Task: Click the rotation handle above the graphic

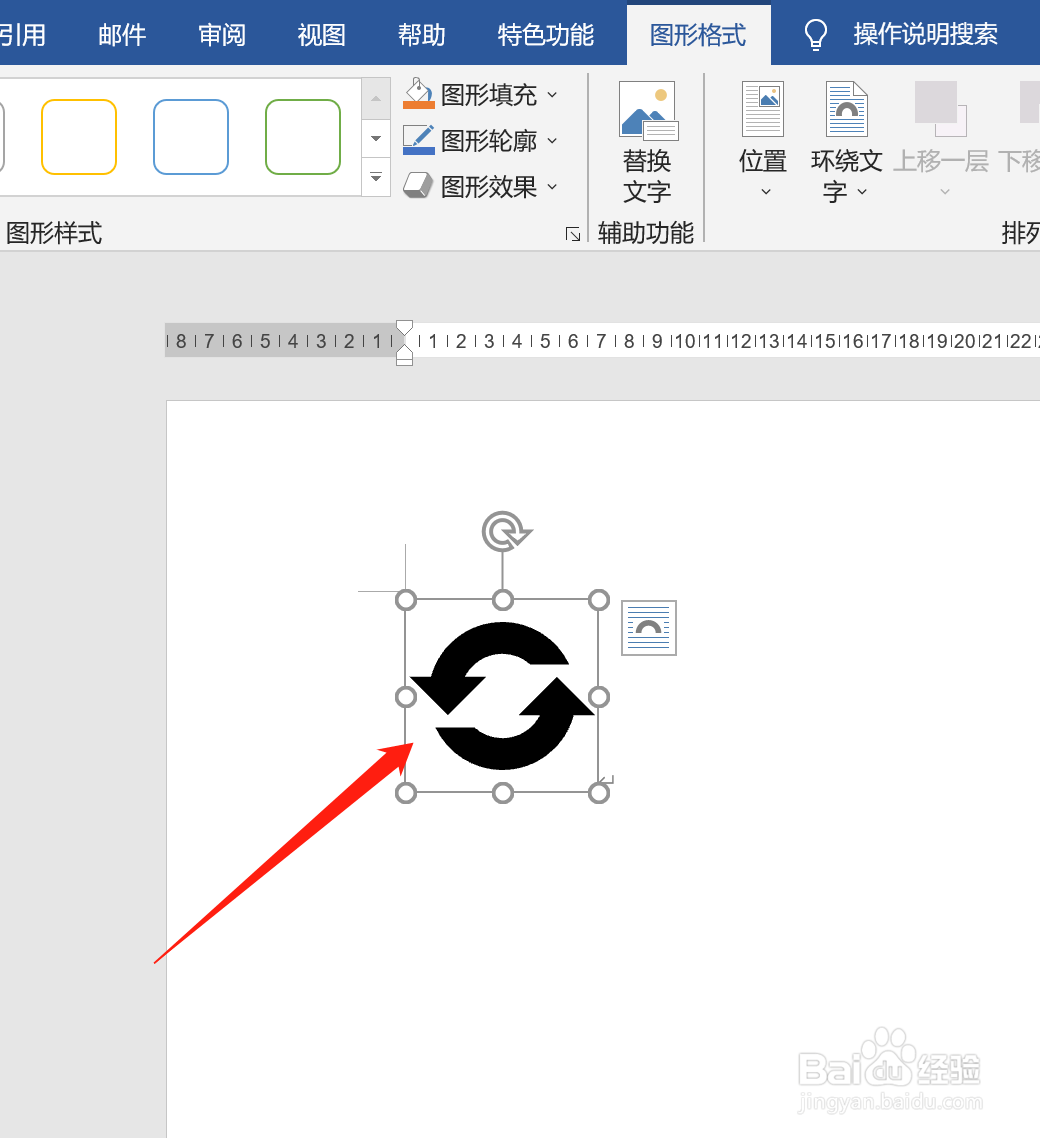Action: (506, 531)
